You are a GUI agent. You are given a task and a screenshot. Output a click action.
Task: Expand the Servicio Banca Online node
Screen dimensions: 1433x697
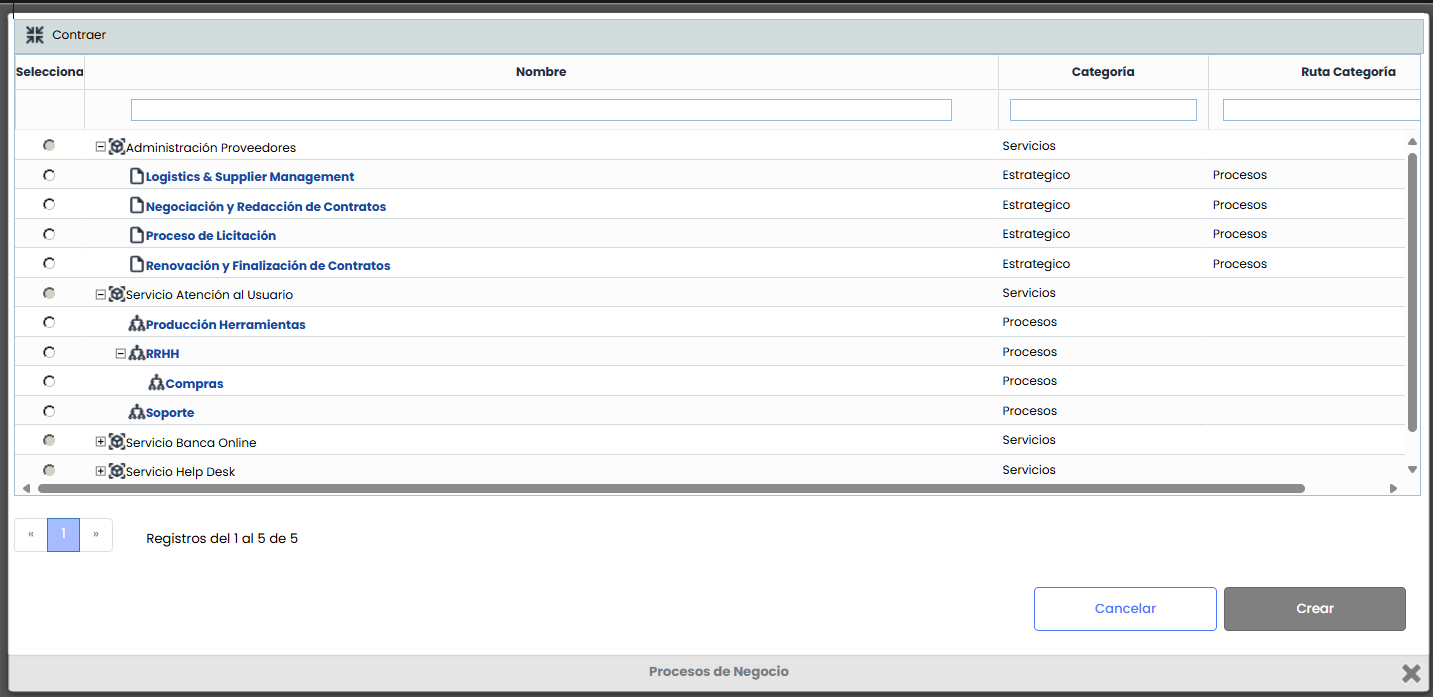[x=100, y=442]
